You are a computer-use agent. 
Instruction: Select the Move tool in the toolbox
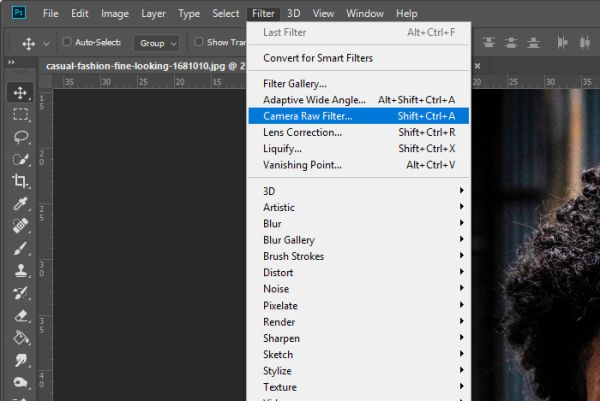pyautogui.click(x=20, y=93)
